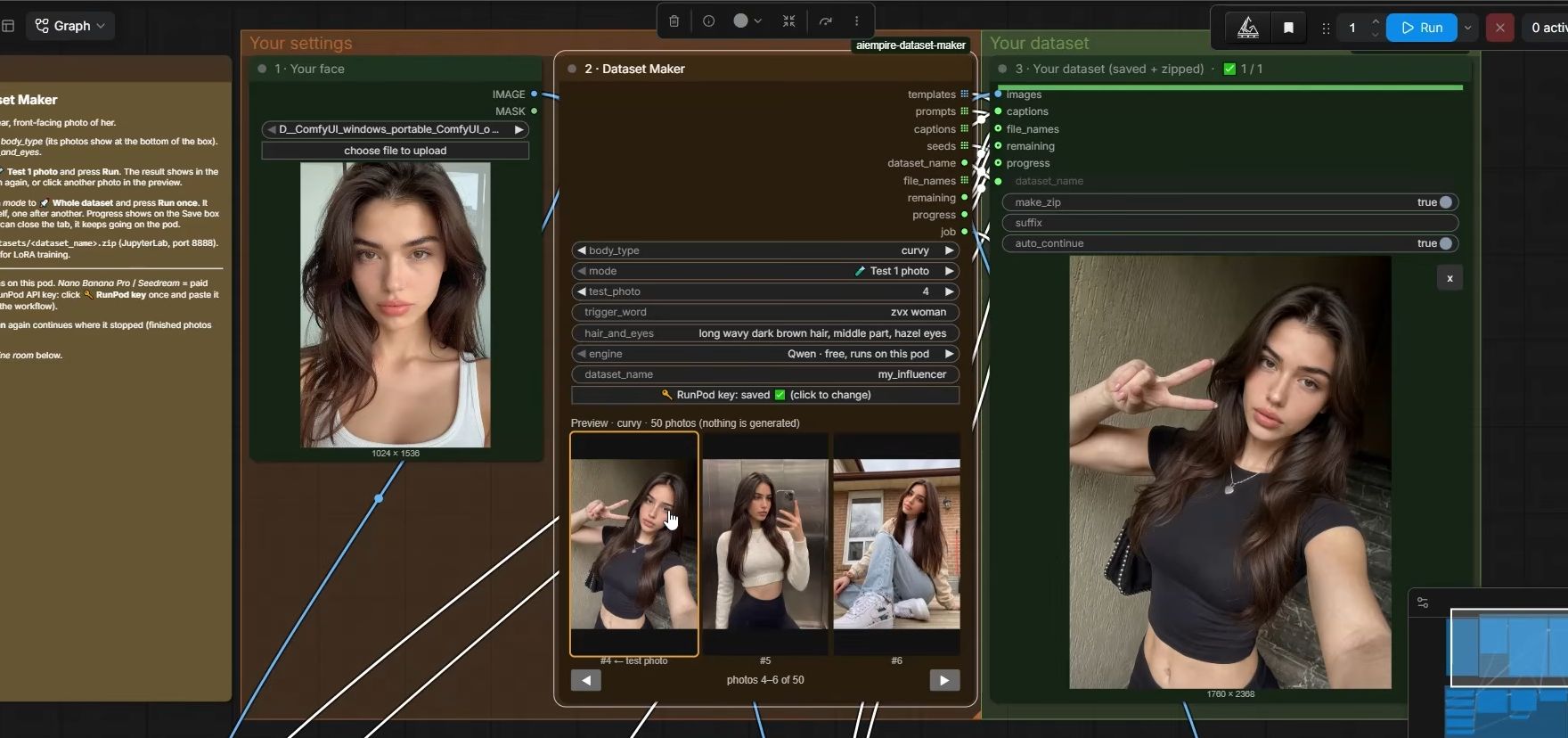
Task: Collapse the Your face node dot
Action: (262, 69)
